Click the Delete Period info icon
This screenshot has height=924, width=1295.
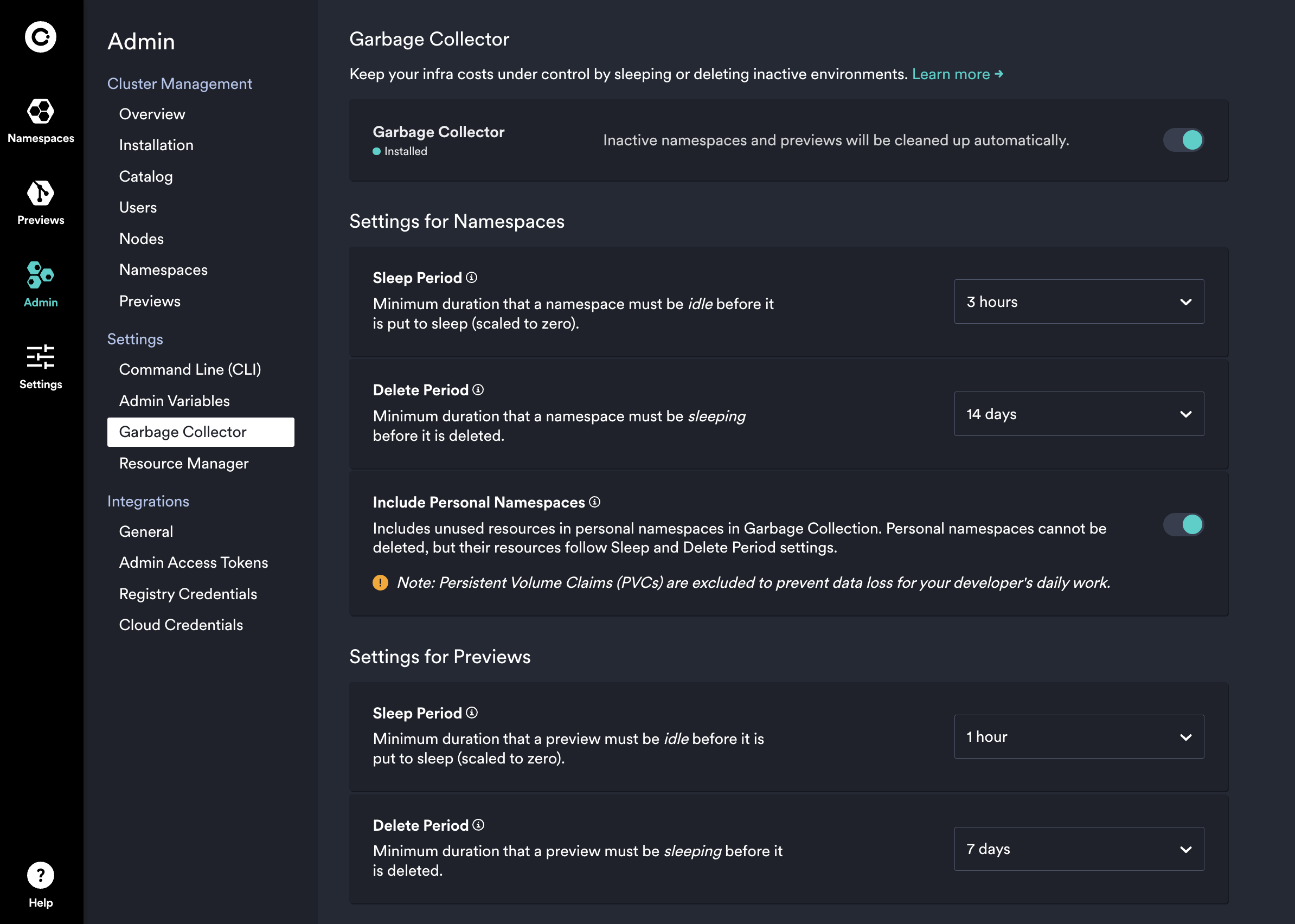tap(478, 390)
